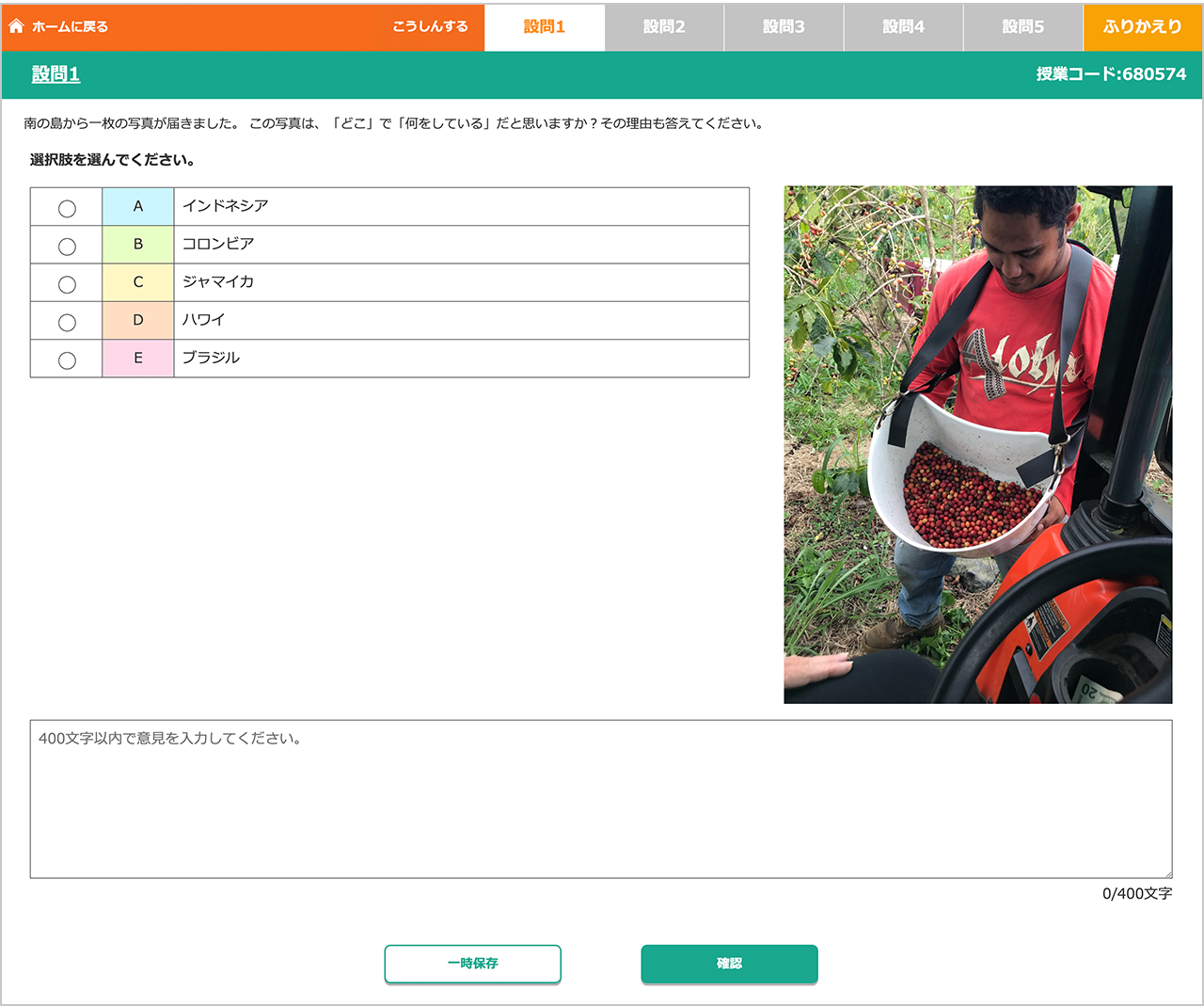The width and height of the screenshot is (1204, 1006).
Task: Click the coffee cherry harvest photo
Action: click(x=977, y=444)
